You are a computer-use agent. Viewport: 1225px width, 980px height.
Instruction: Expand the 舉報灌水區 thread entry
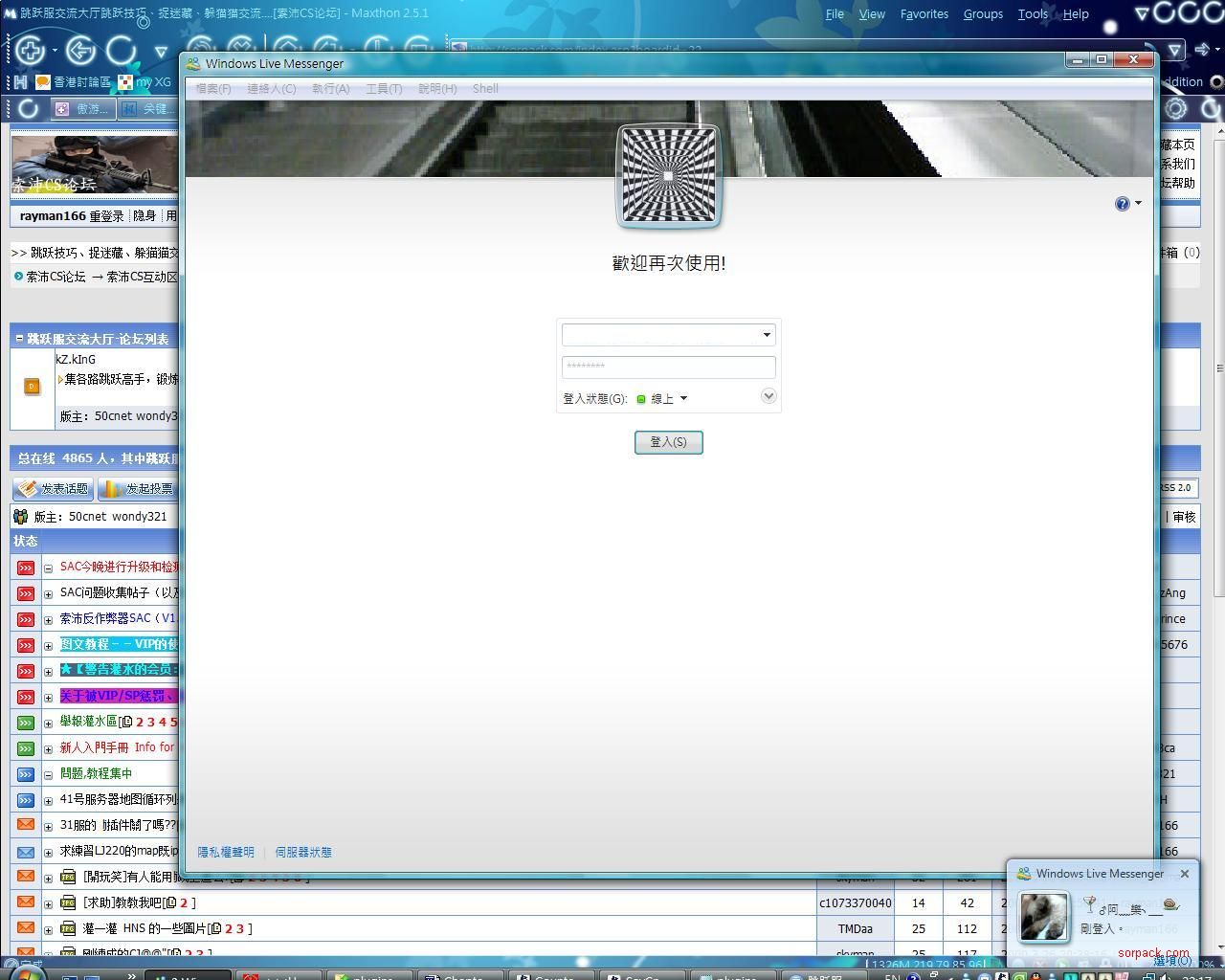(48, 723)
